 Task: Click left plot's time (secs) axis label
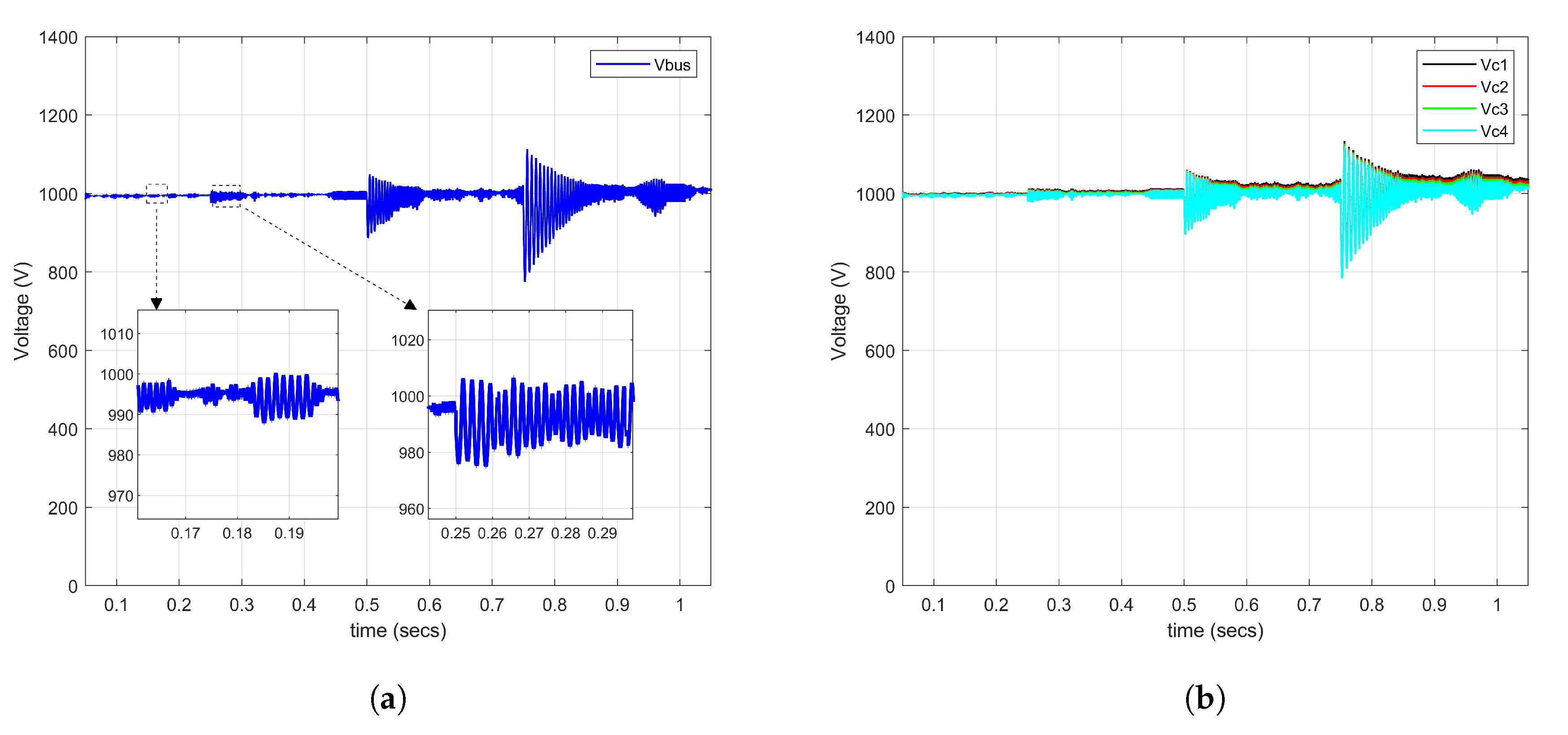pos(398,630)
